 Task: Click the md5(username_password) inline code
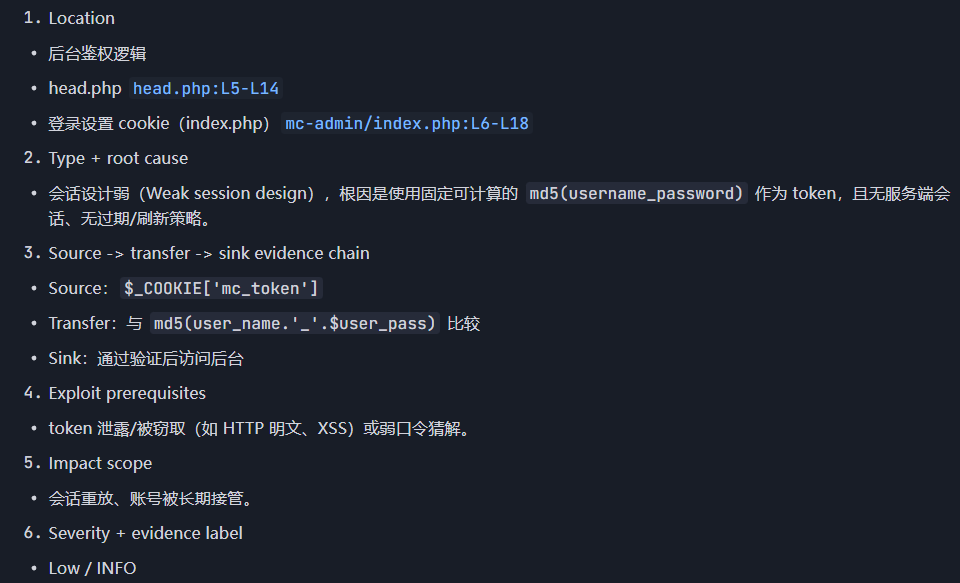coord(636,194)
